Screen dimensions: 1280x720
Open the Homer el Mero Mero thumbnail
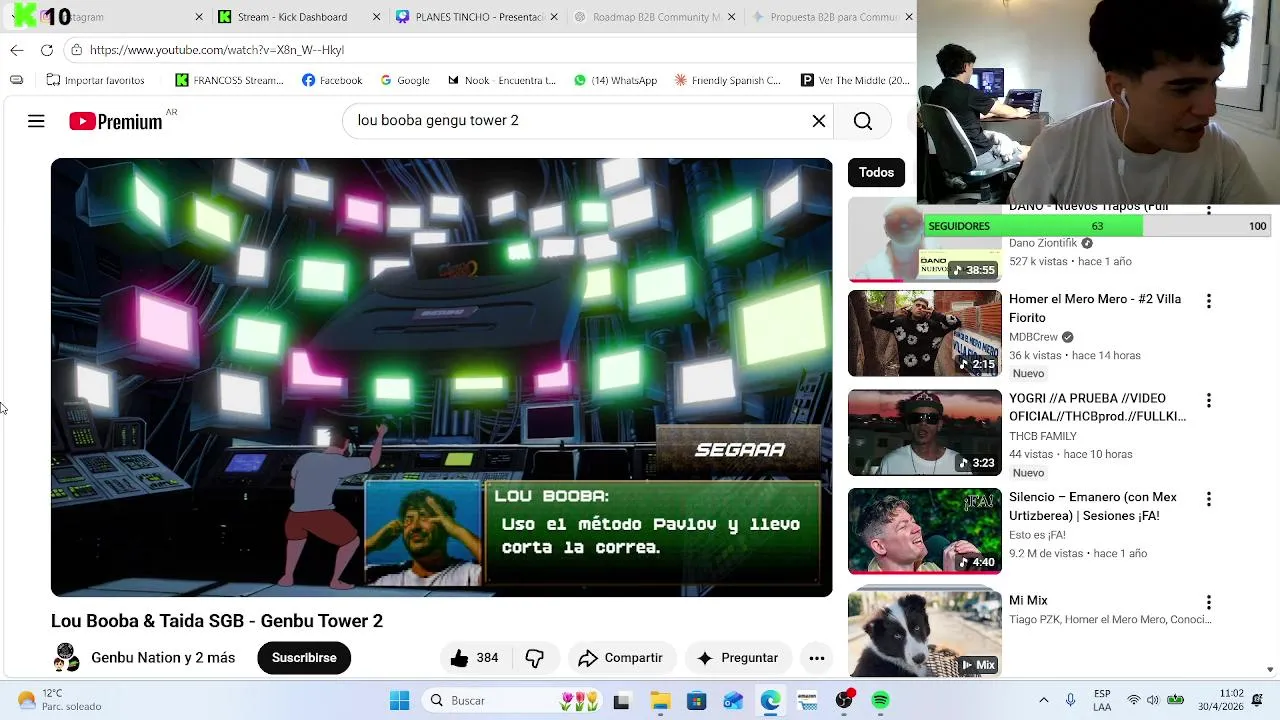pos(924,333)
